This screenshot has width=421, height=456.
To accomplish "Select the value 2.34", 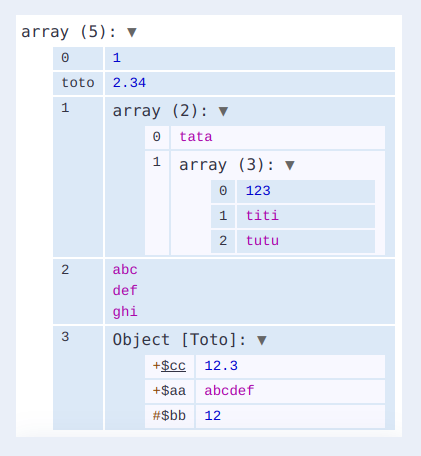I will pos(129,83).
